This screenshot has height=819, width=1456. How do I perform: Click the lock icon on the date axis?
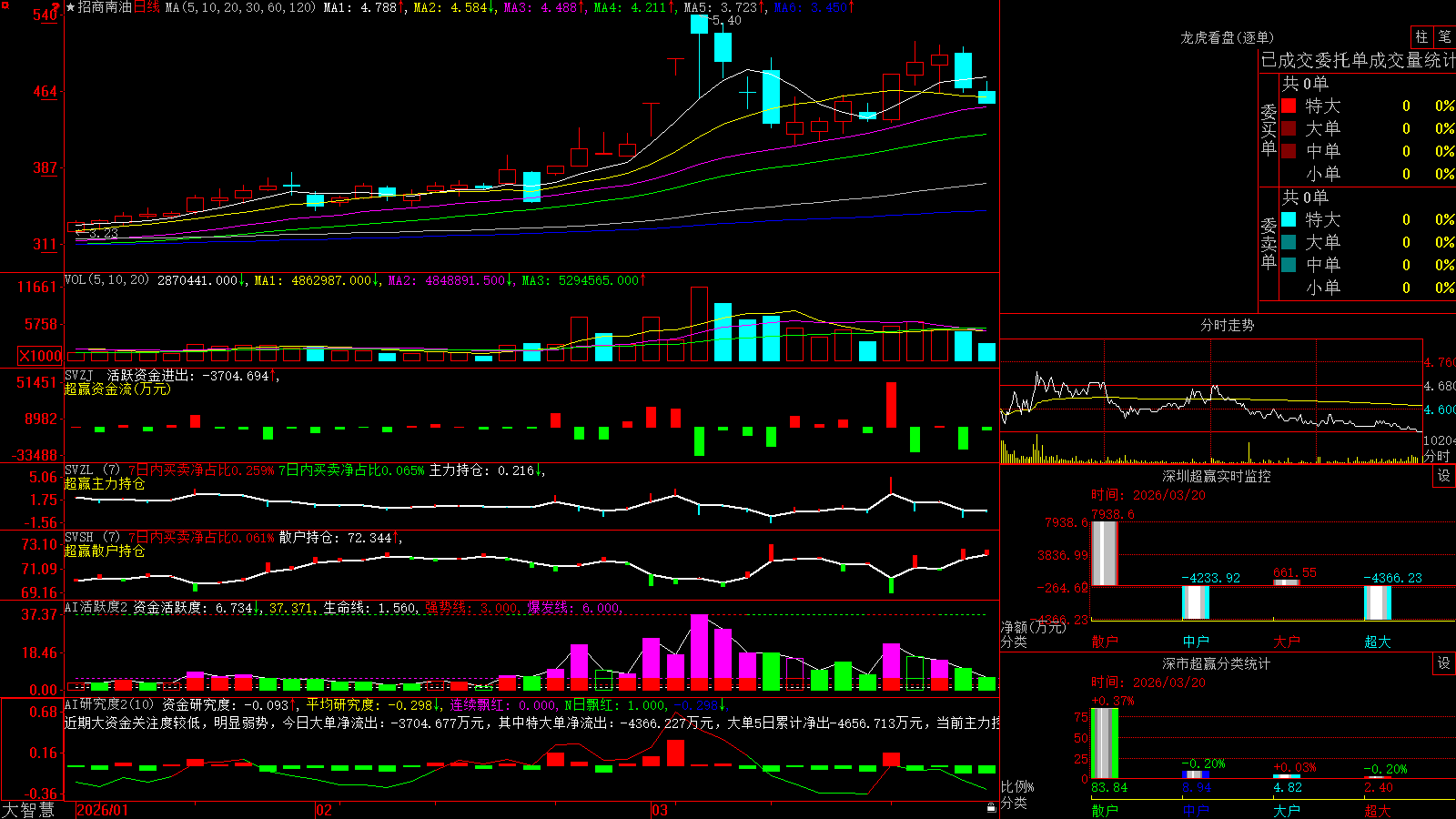click(x=992, y=807)
